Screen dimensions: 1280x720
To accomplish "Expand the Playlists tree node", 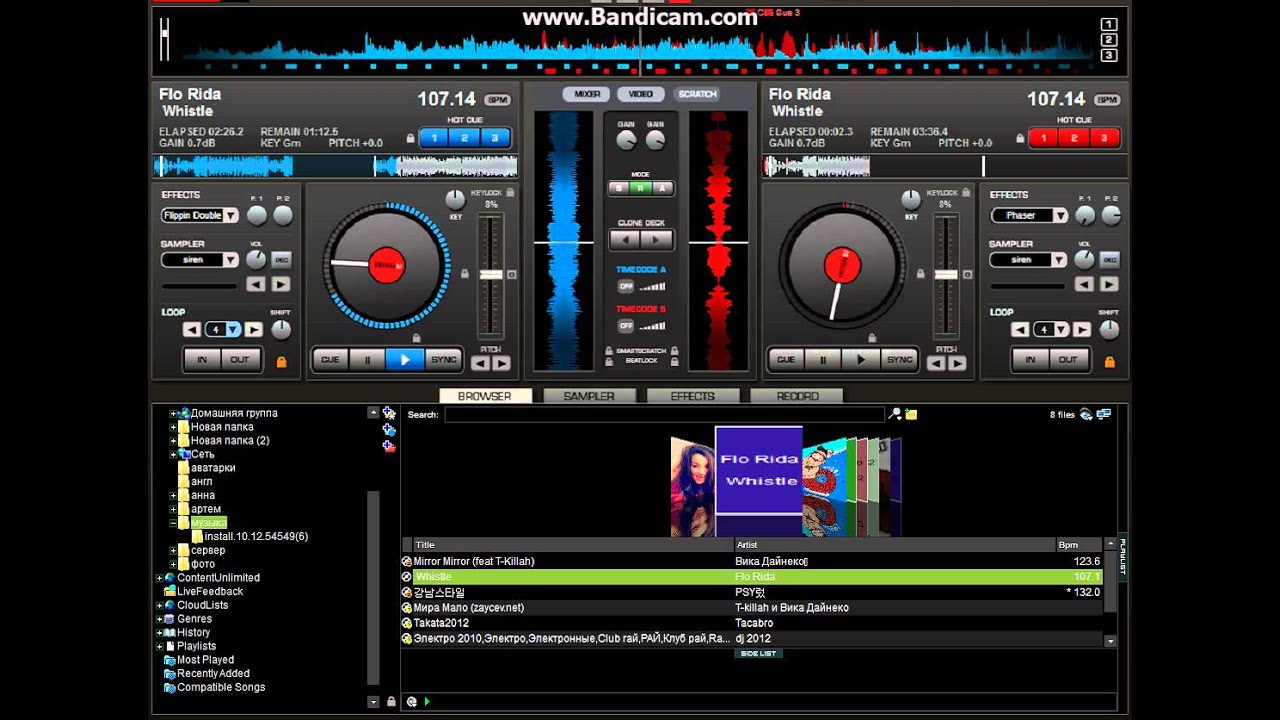I will pos(159,646).
